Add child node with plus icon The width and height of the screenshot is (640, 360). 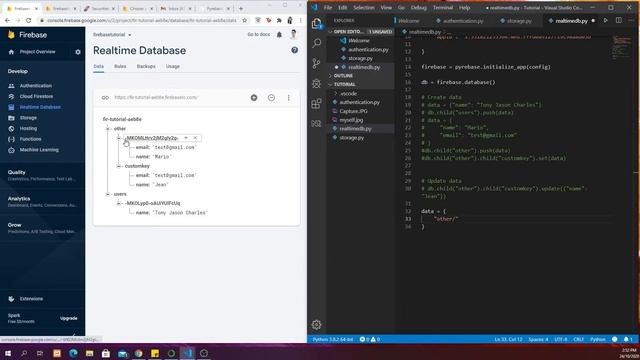pos(254,98)
